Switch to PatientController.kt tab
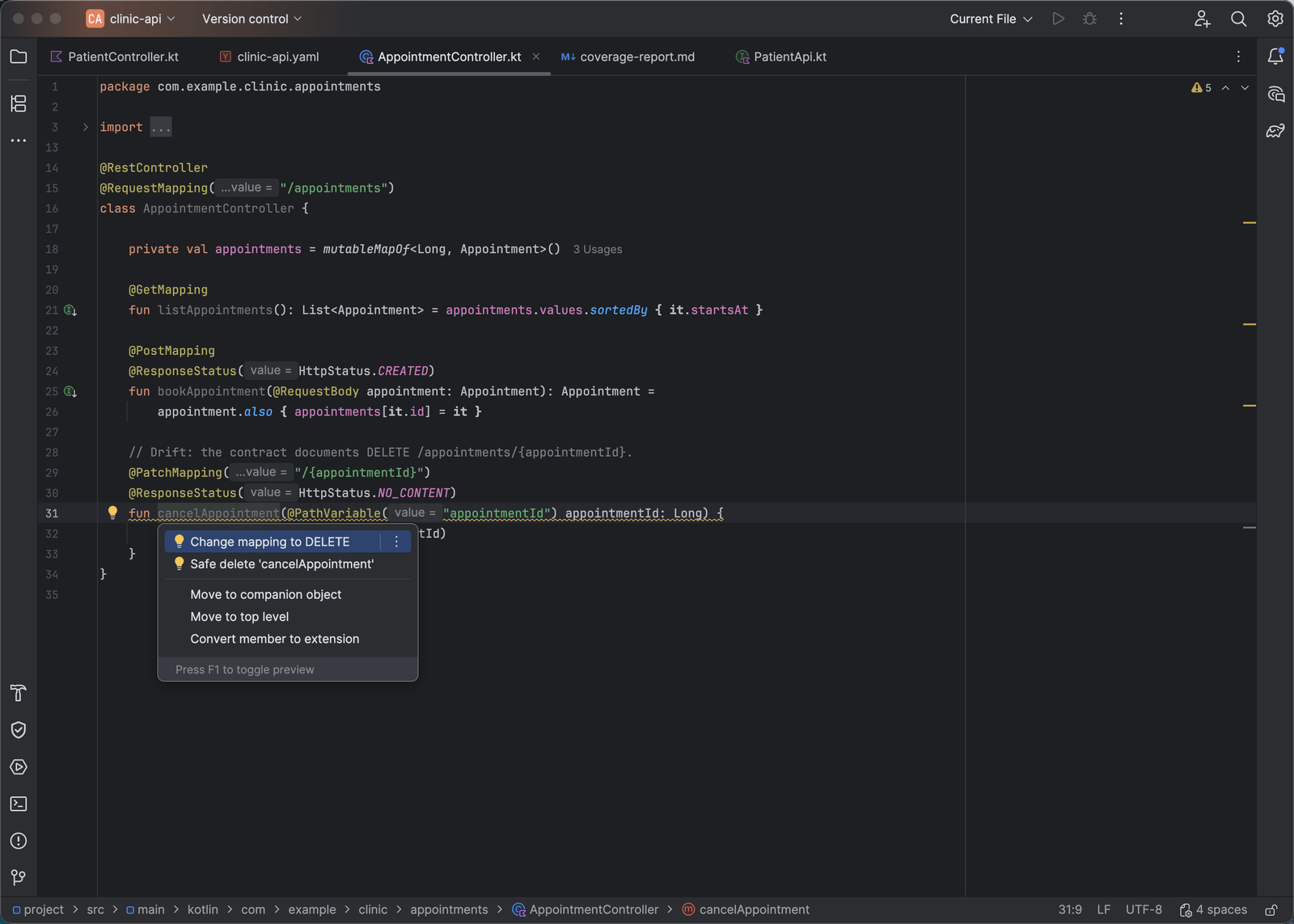The width and height of the screenshot is (1294, 924). pos(114,57)
